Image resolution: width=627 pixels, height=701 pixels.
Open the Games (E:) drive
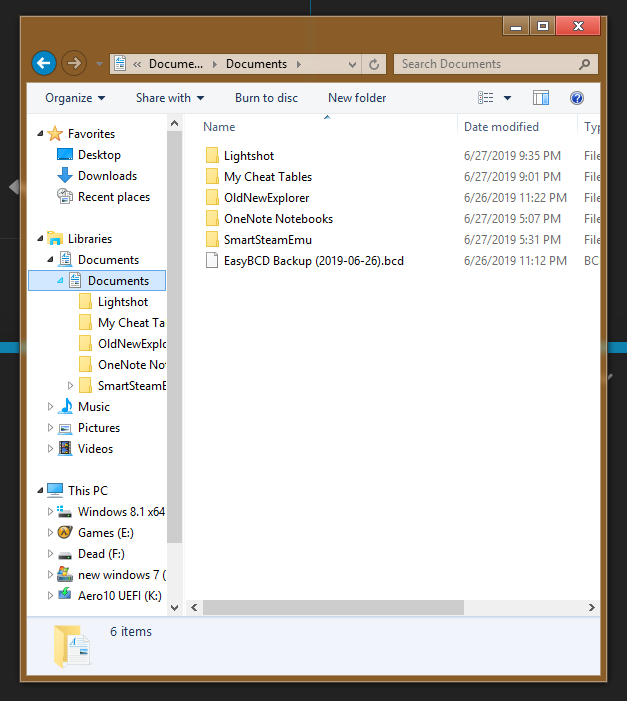106,532
